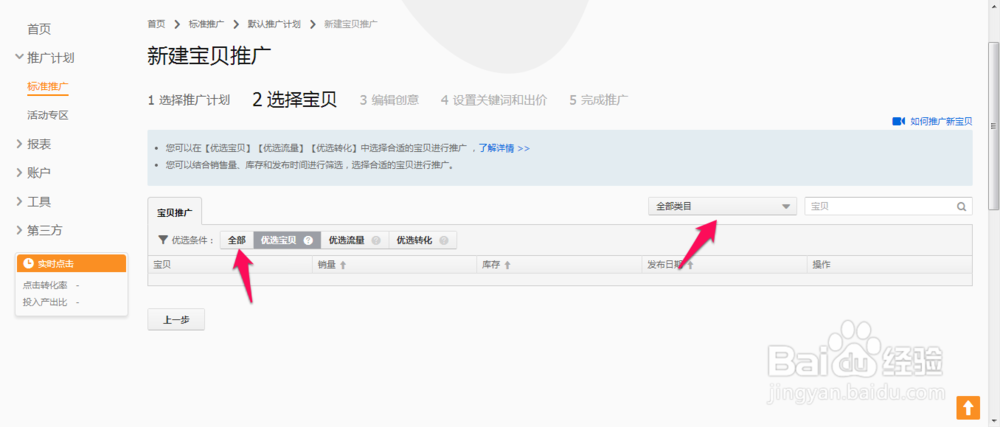Toggle the 优选流量 filter
The height and width of the screenshot is (427, 1000).
click(346, 241)
